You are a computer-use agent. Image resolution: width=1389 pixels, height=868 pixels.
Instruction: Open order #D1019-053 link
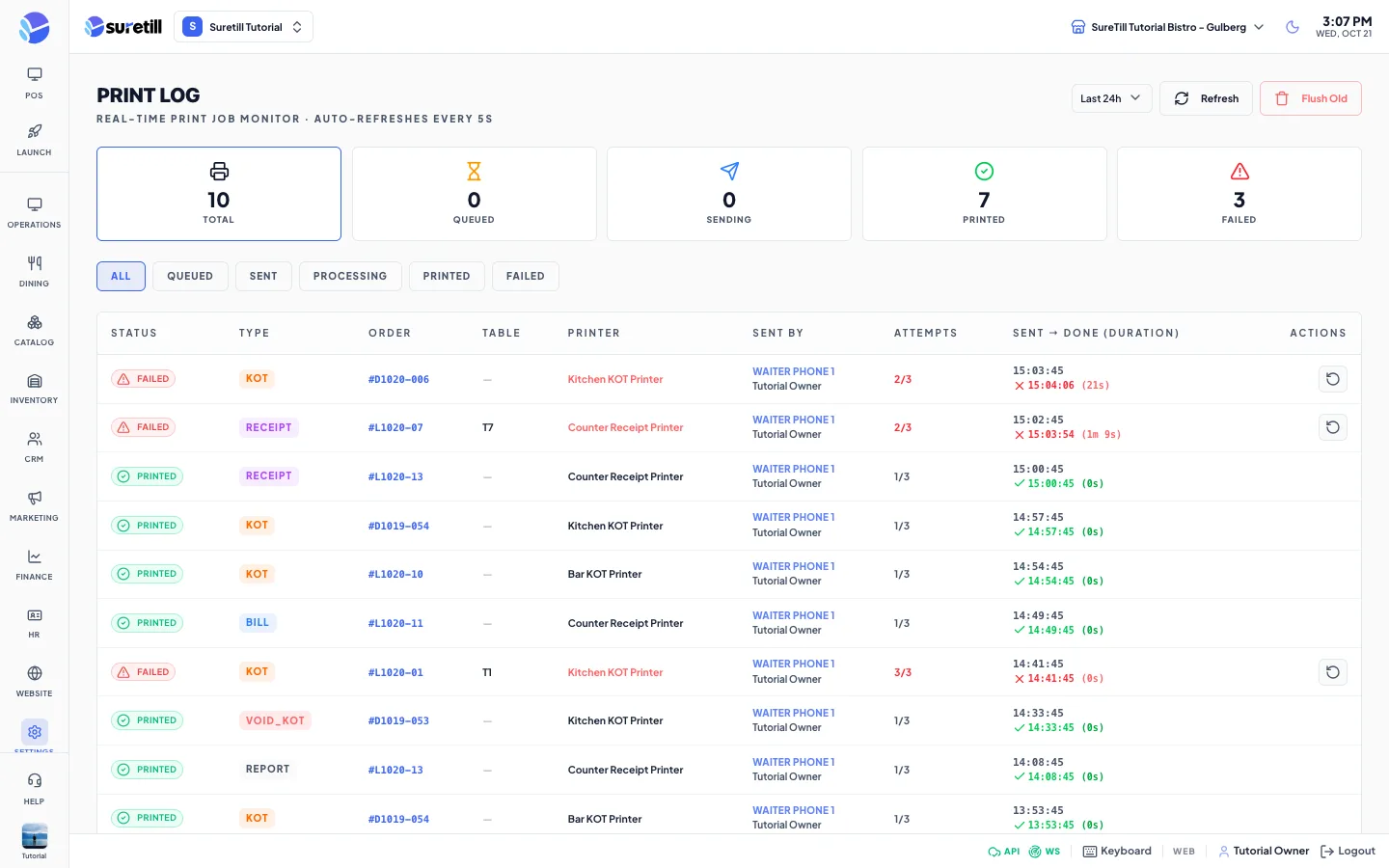398,721
